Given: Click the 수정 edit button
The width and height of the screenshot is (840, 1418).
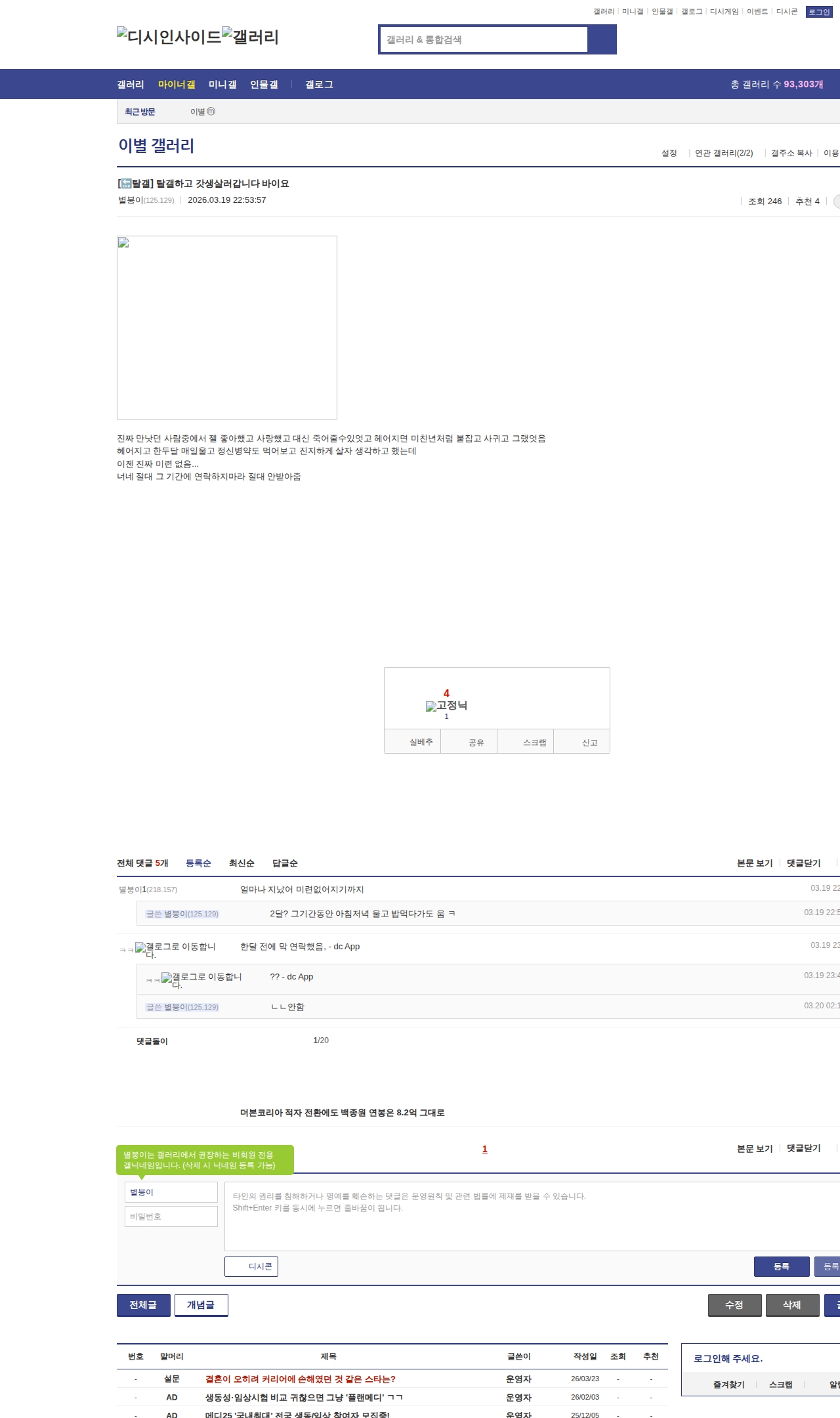Looking at the screenshot, I should pyautogui.click(x=735, y=1305).
